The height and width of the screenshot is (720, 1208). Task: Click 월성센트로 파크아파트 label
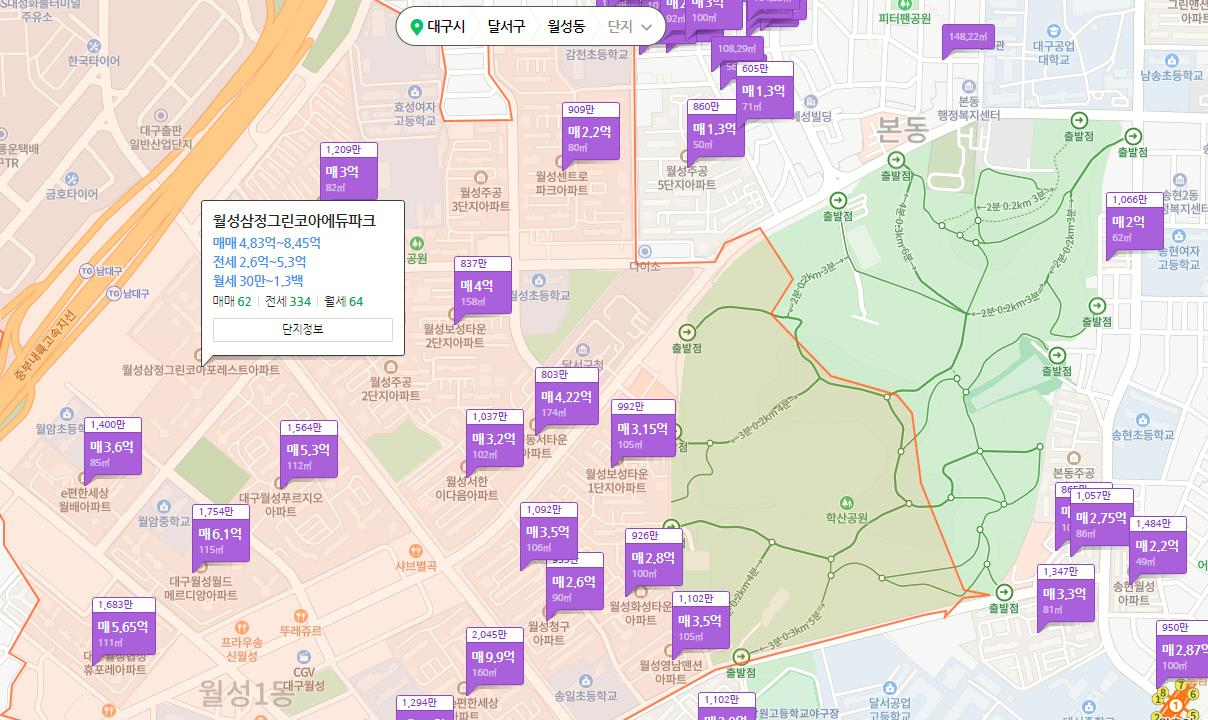pyautogui.click(x=562, y=183)
